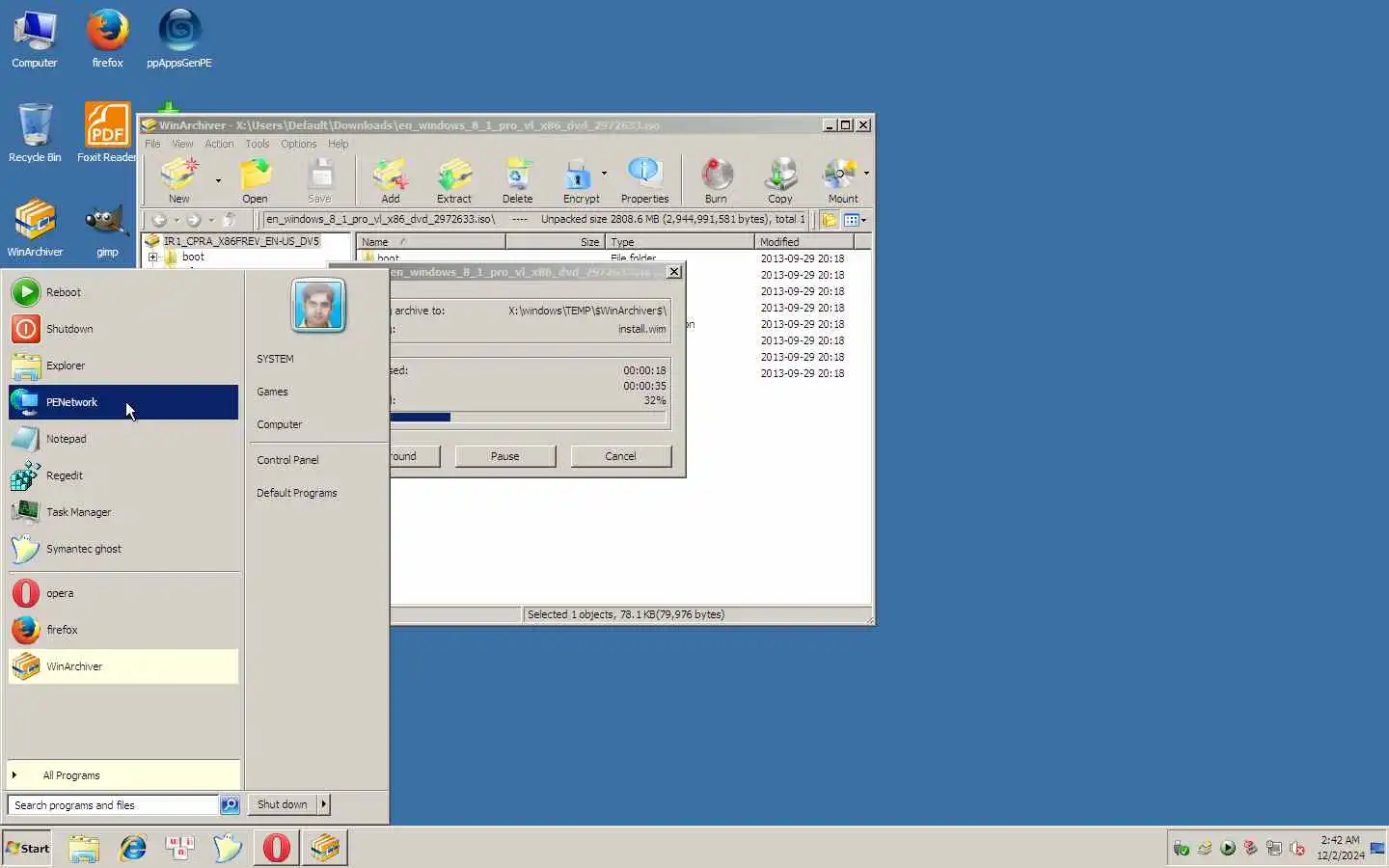Open Regedit from the Start menu

[x=123, y=475]
